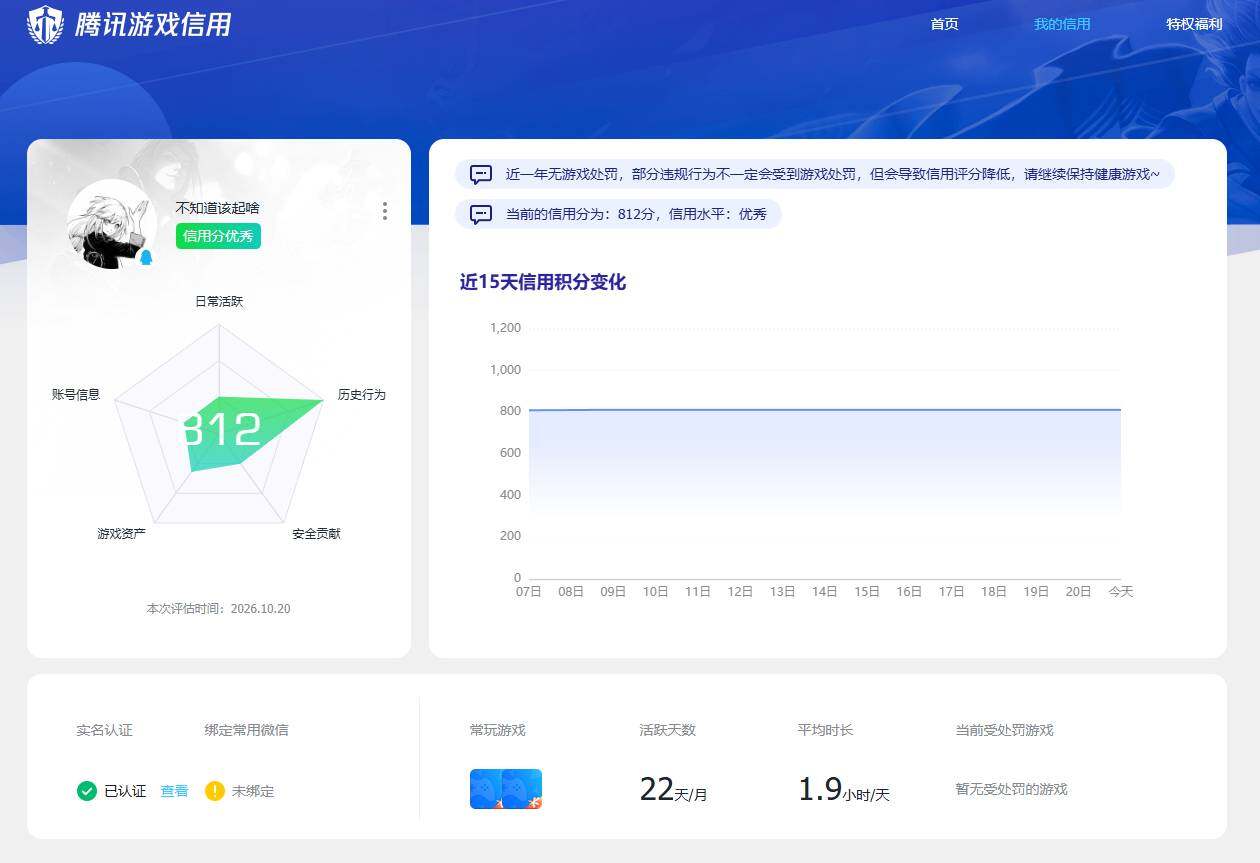Click the 812 score on radar chart

coord(222,429)
